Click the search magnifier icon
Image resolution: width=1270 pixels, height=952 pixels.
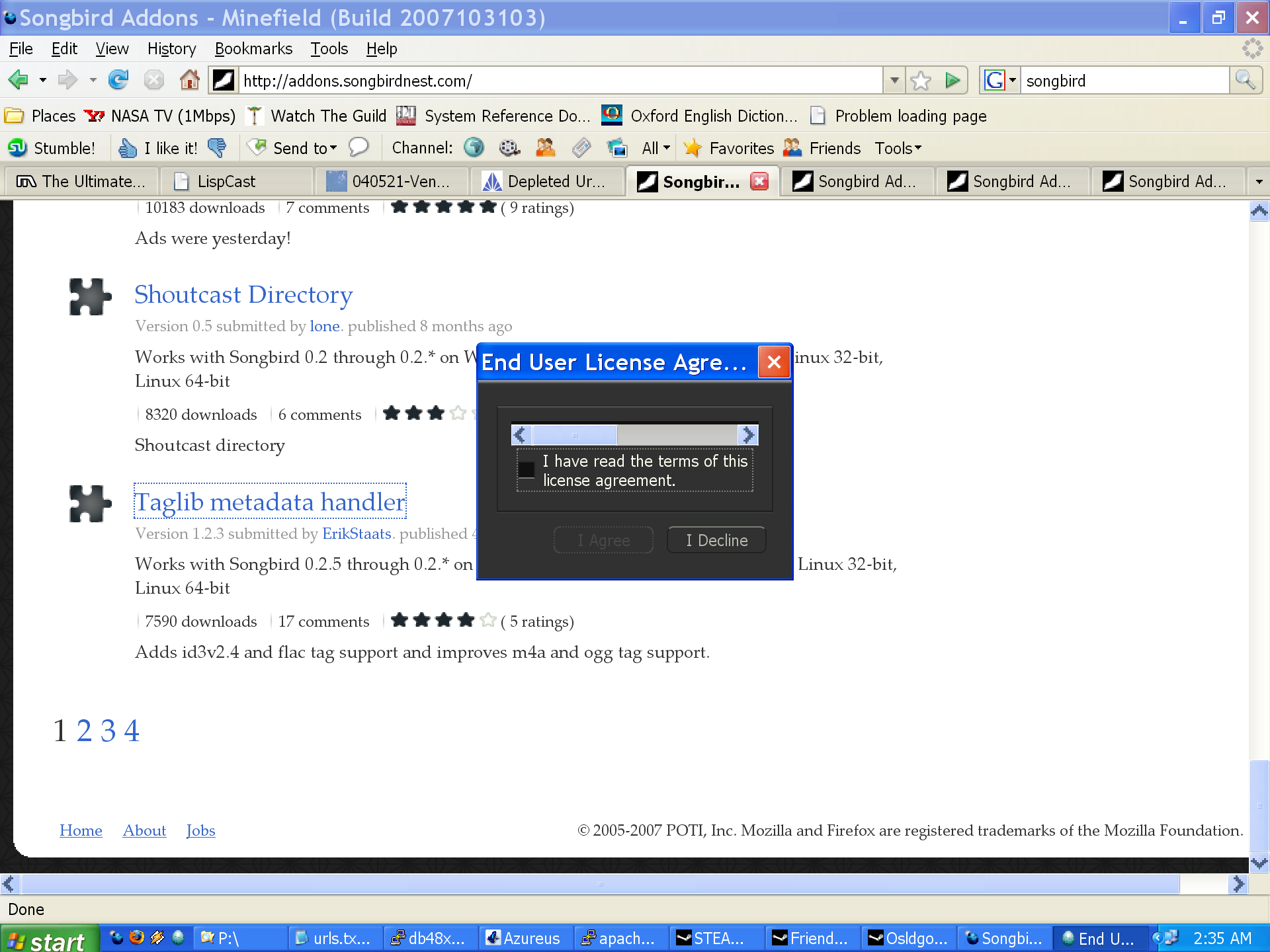coord(1246,81)
